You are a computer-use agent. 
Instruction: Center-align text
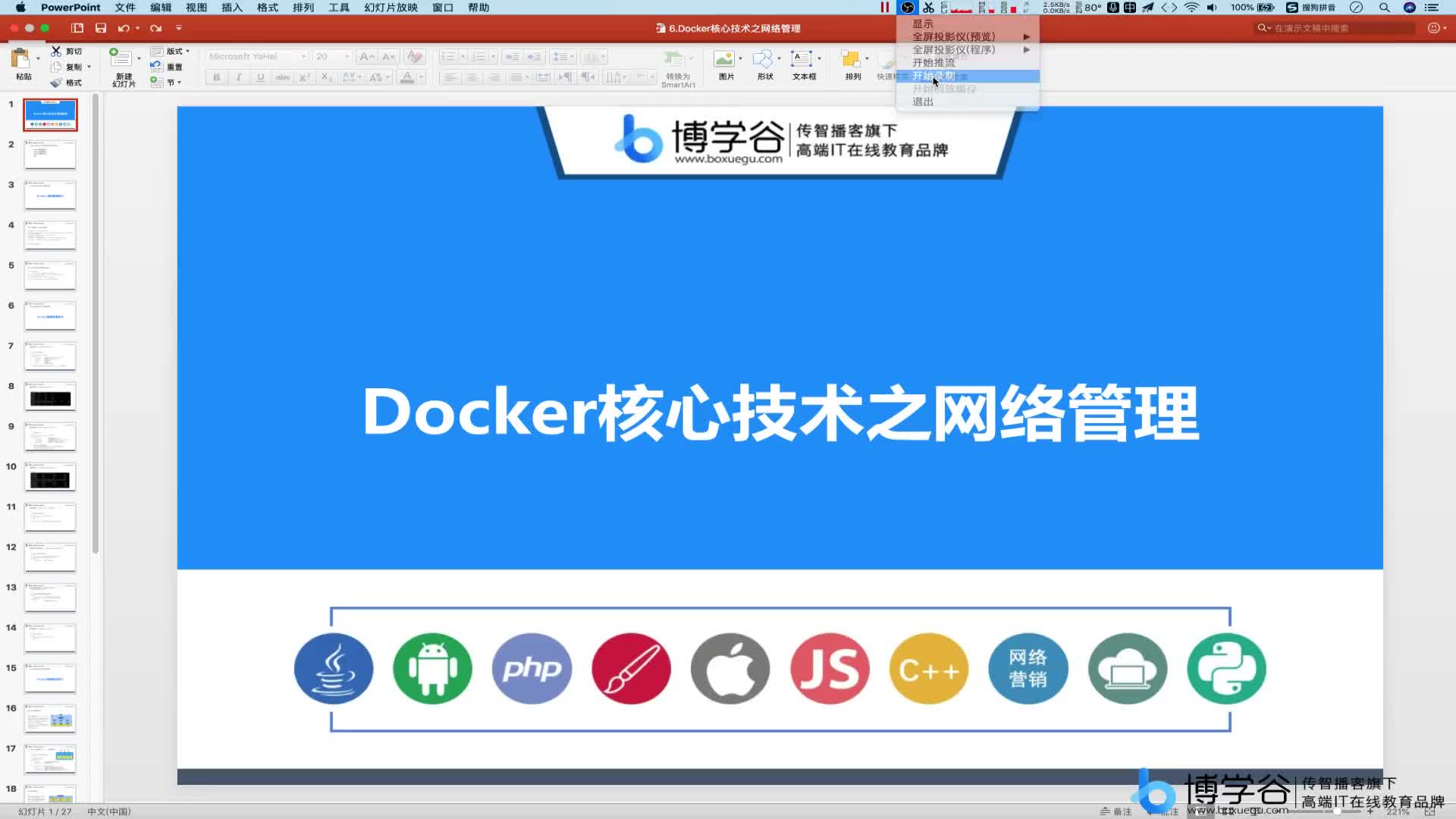(x=472, y=77)
